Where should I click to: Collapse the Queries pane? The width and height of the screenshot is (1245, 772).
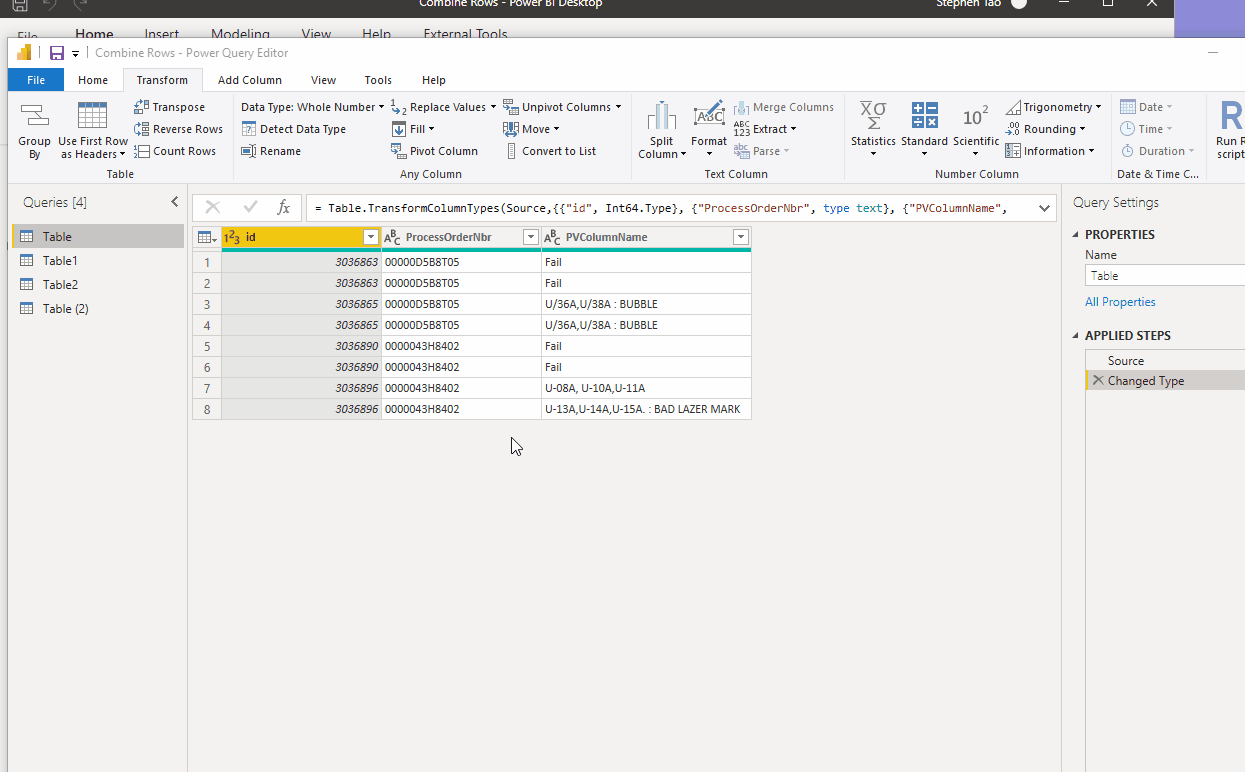coord(175,202)
